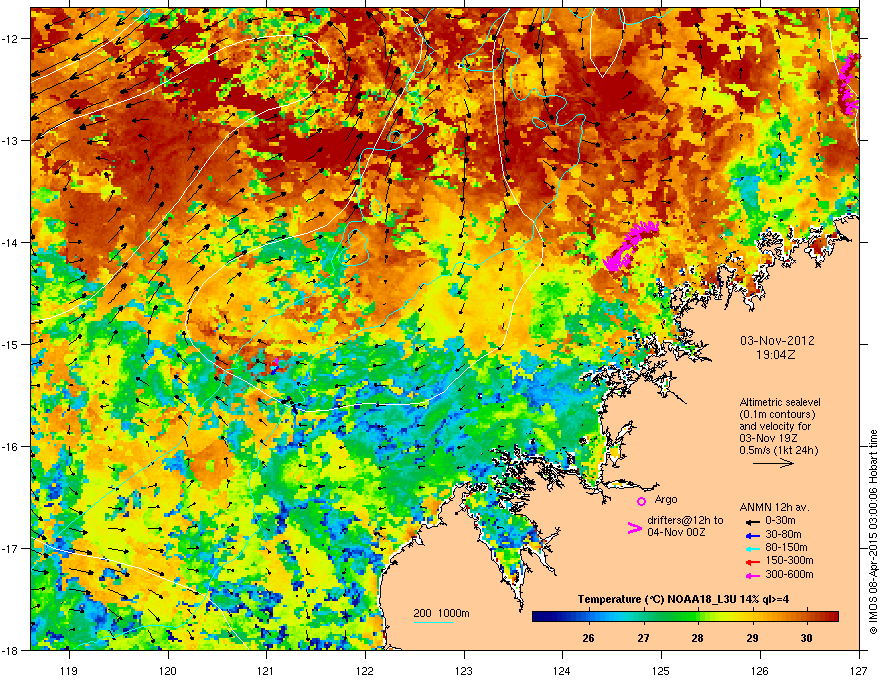The height and width of the screenshot is (680, 880).
Task: Click the magenta drifters chevron legend symbol
Action: coord(634,528)
